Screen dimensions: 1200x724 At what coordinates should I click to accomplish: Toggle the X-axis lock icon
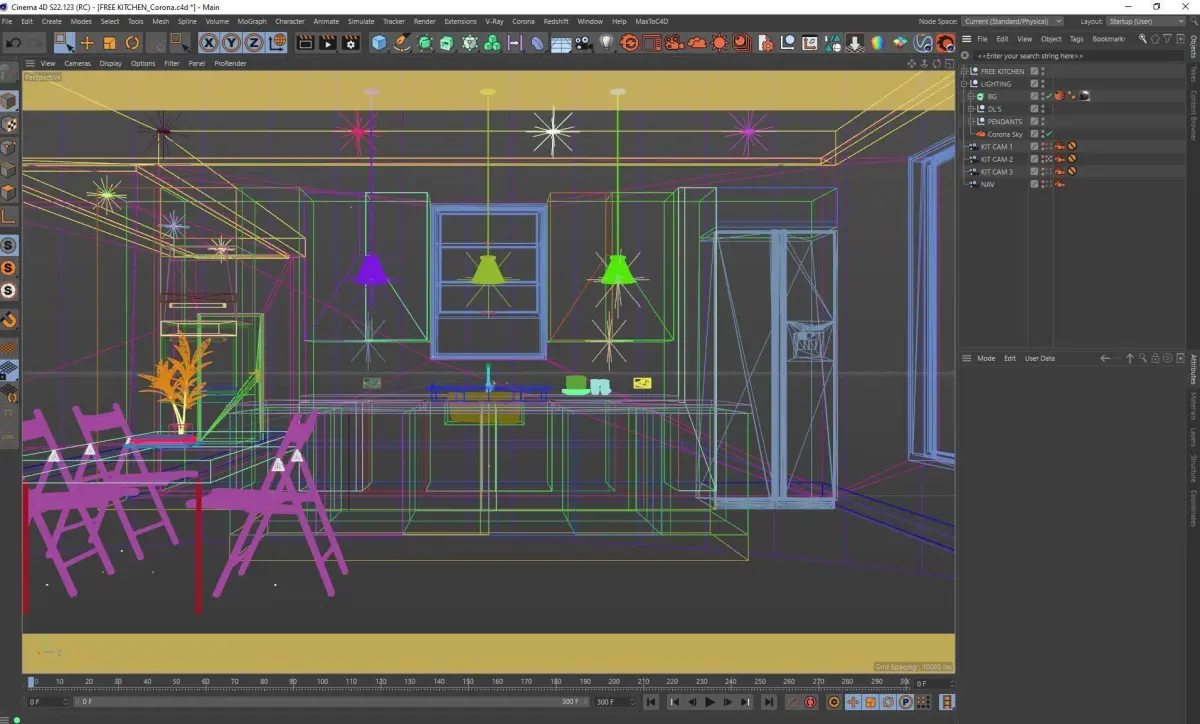pos(208,42)
